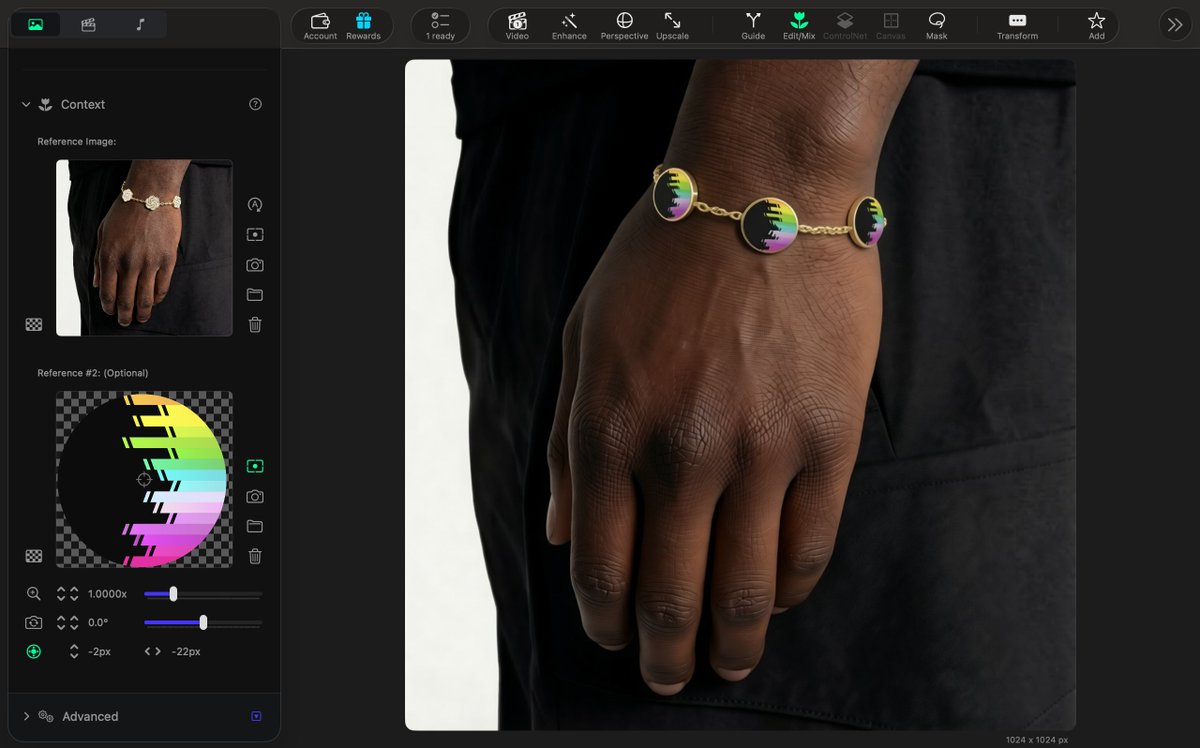This screenshot has width=1200, height=748.
Task: Open Context help question mark
Action: [255, 104]
